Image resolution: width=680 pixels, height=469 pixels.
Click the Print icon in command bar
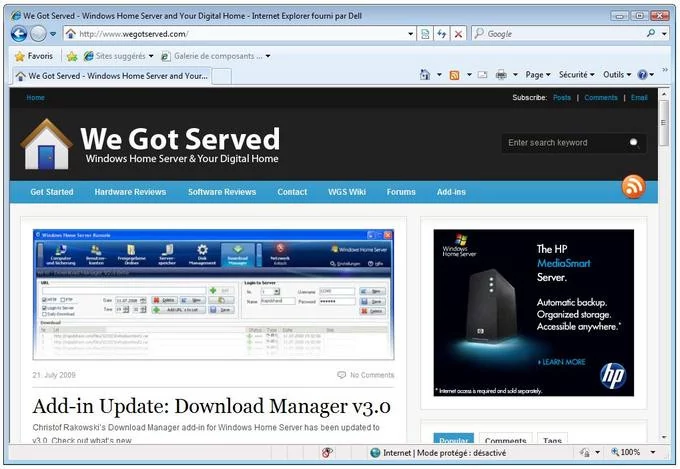[x=501, y=75]
